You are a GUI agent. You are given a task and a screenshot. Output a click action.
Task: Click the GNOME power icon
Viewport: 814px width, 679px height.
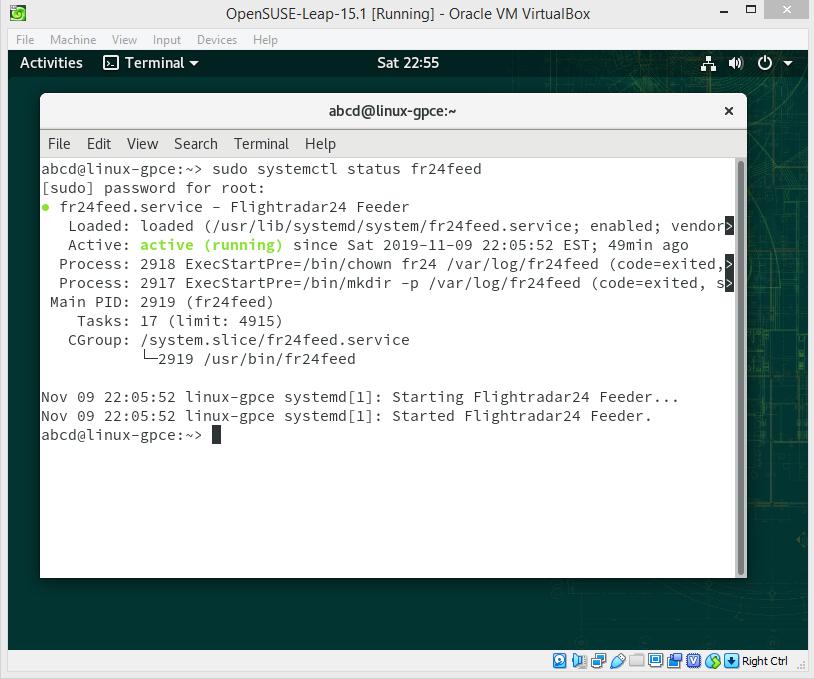click(x=765, y=63)
